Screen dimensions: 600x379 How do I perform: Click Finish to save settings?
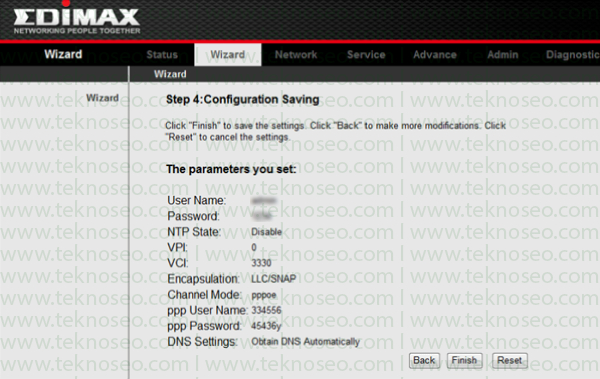point(464,361)
